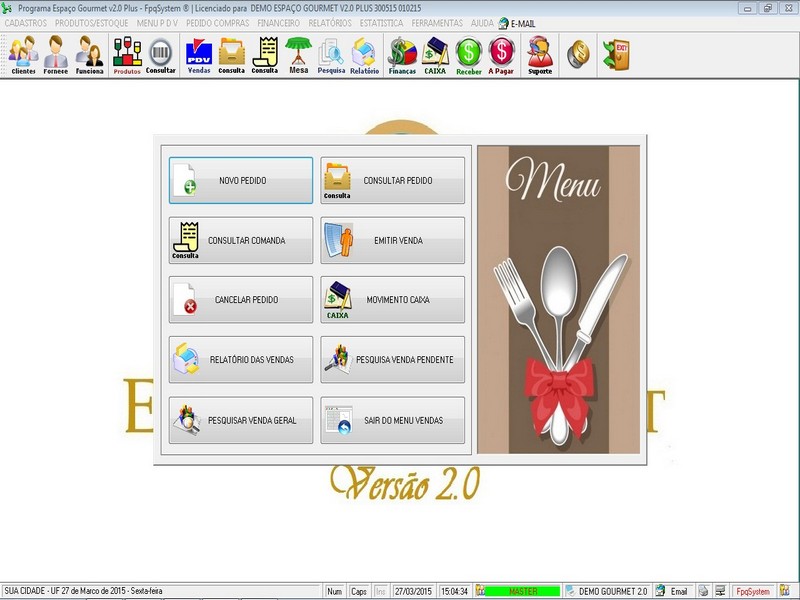
Task: Open the Fornece suppliers icon
Action: 56,55
